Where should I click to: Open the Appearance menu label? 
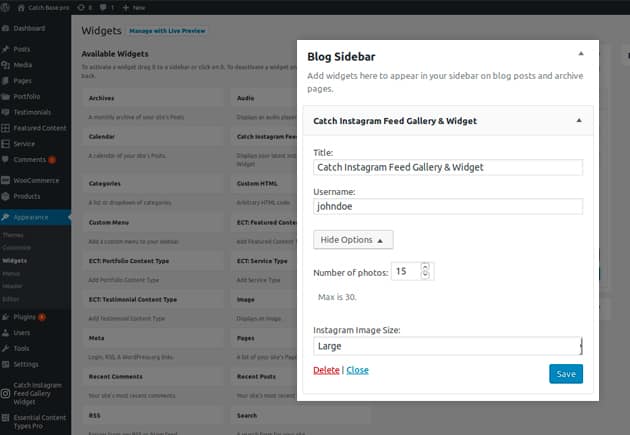[31, 217]
